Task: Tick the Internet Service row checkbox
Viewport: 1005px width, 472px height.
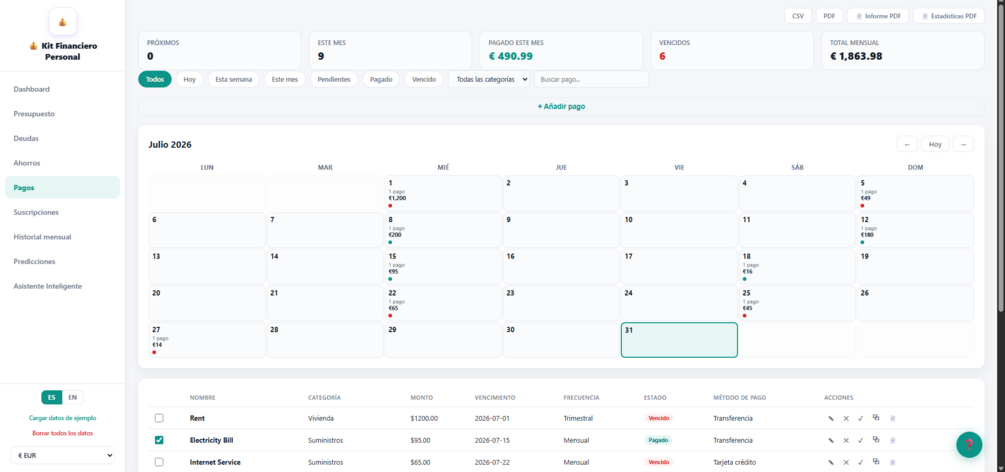Action: tap(159, 462)
